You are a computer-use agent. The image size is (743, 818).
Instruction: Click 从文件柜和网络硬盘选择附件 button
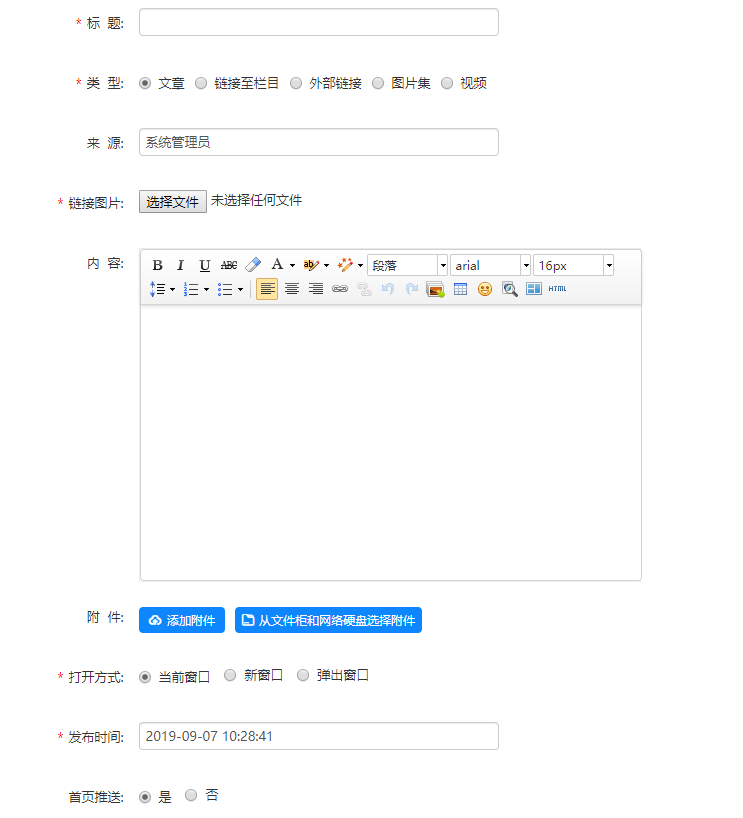(x=328, y=620)
